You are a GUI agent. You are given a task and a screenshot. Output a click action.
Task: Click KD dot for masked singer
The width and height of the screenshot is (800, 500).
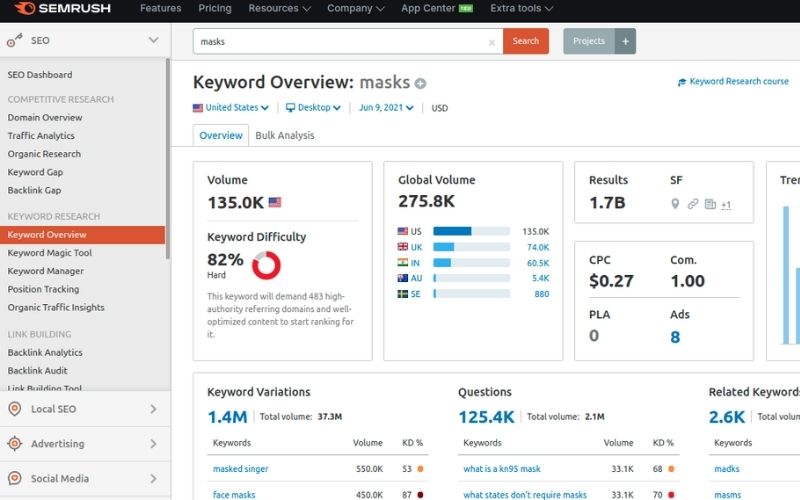(x=420, y=469)
